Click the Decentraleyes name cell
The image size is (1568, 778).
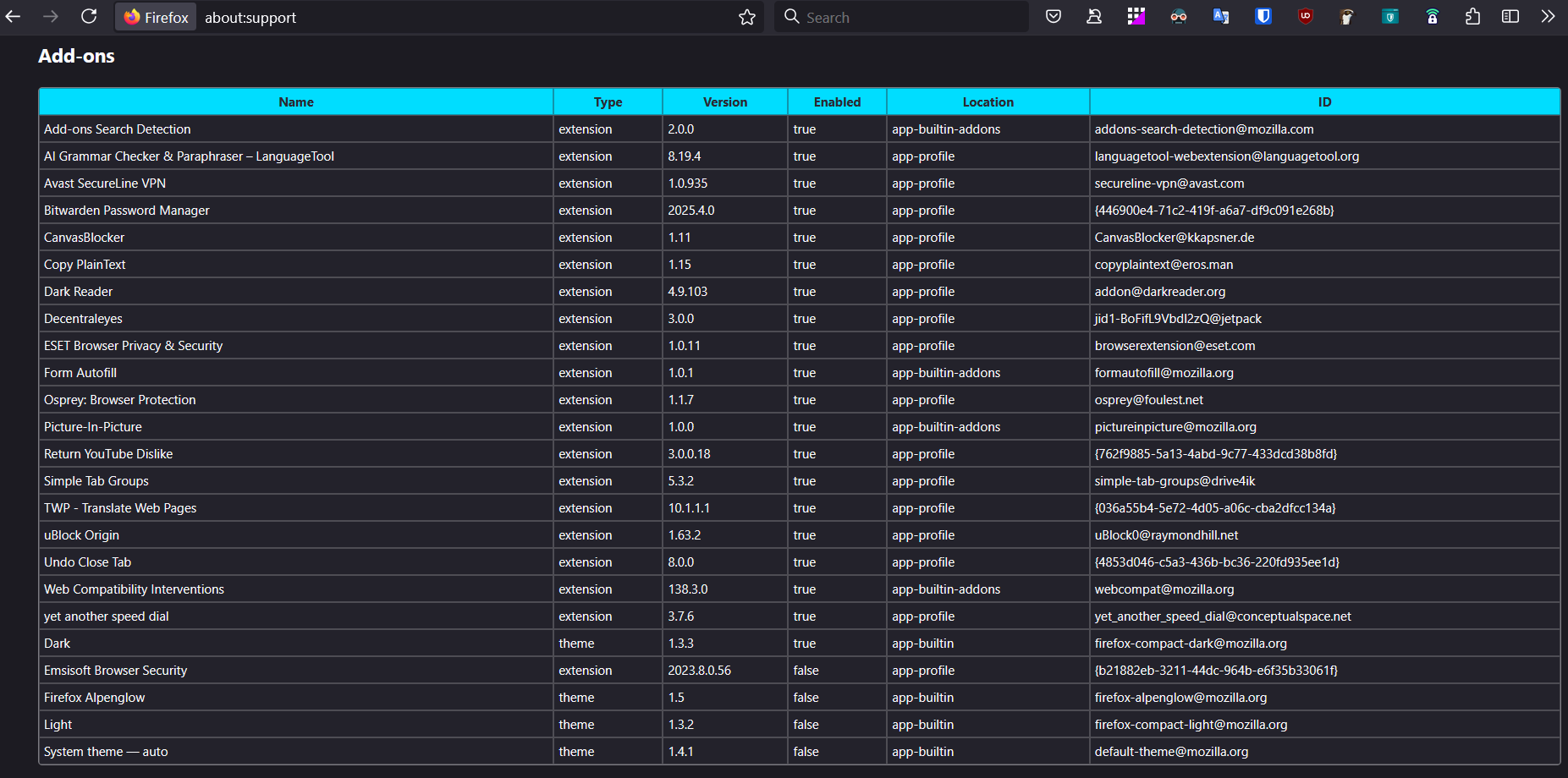point(296,318)
